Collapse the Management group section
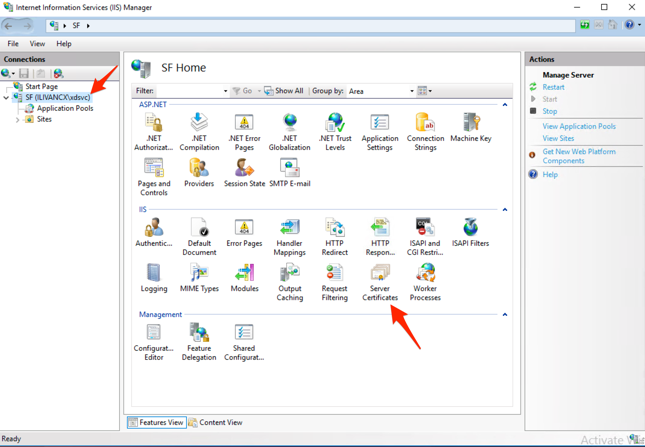Viewport: 645px width, 447px height. pyautogui.click(x=505, y=315)
